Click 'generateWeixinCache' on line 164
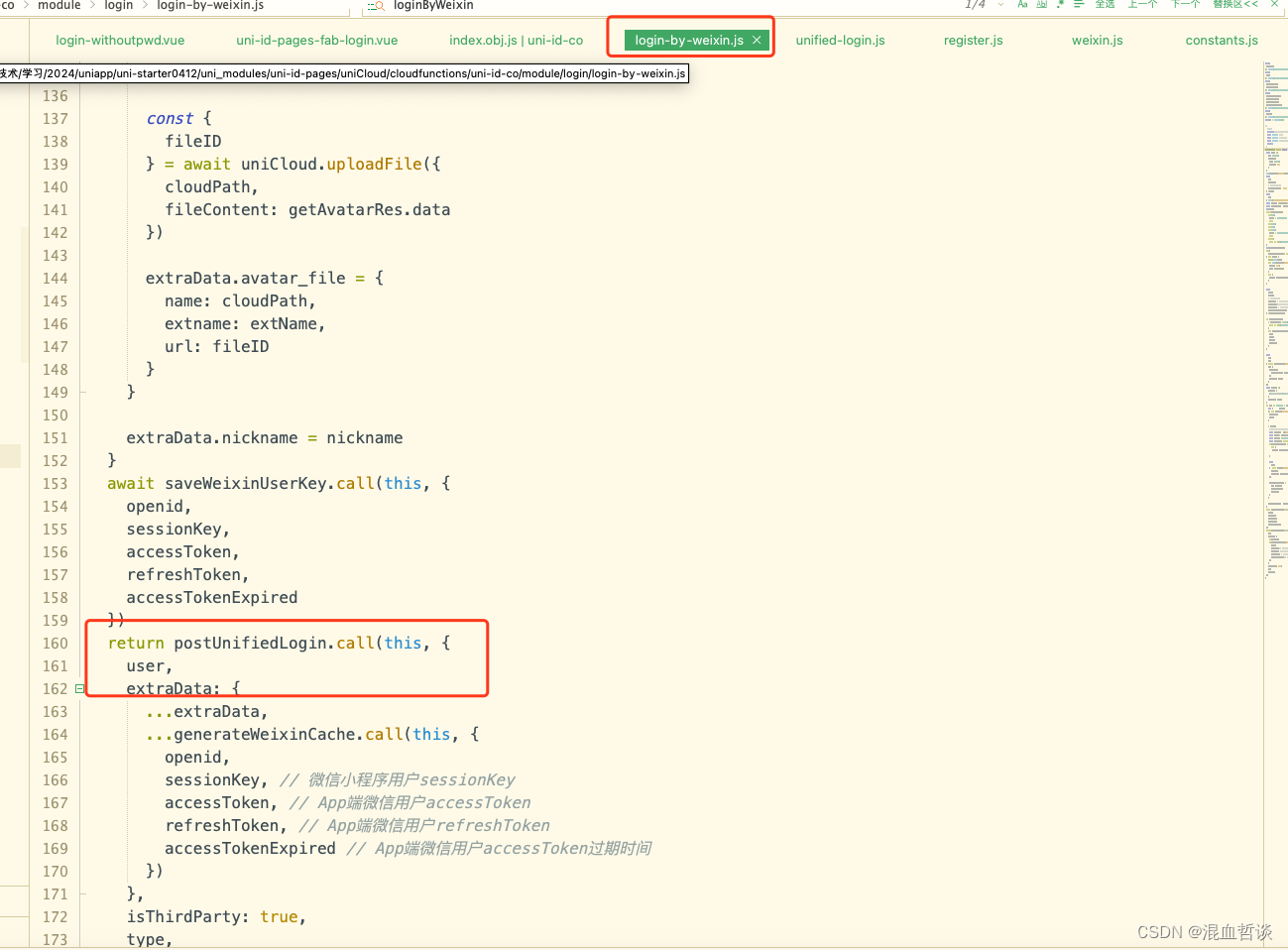The width and height of the screenshot is (1288, 950). [265, 735]
